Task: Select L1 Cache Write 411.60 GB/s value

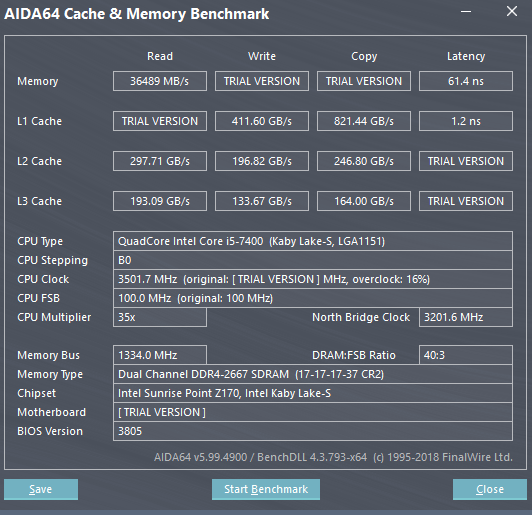Action: (262, 121)
